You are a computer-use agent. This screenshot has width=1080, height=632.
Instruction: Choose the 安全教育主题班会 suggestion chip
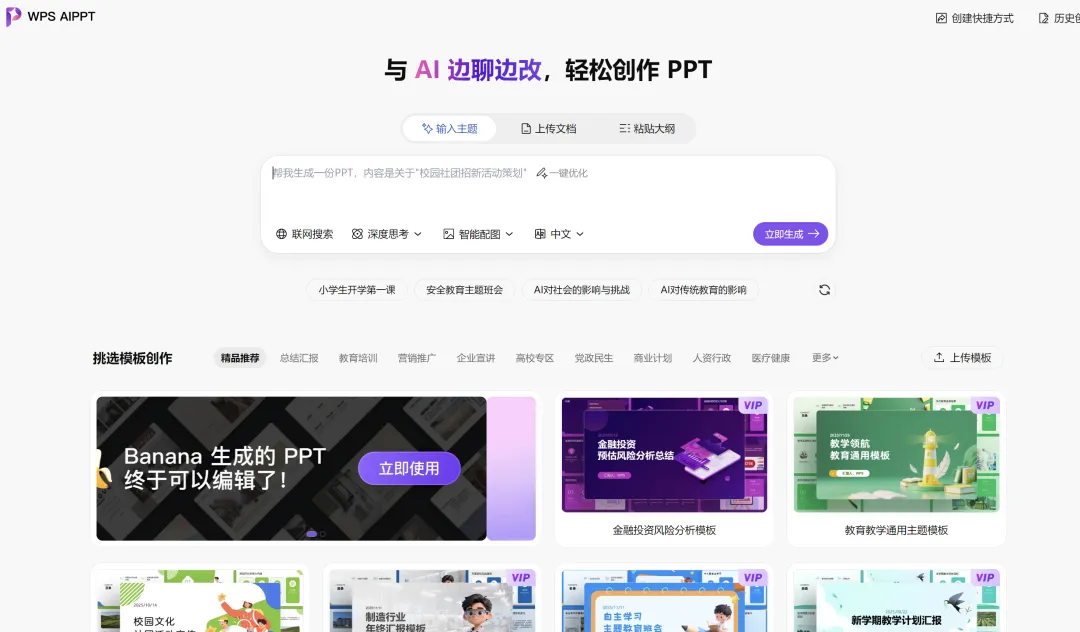coord(464,290)
